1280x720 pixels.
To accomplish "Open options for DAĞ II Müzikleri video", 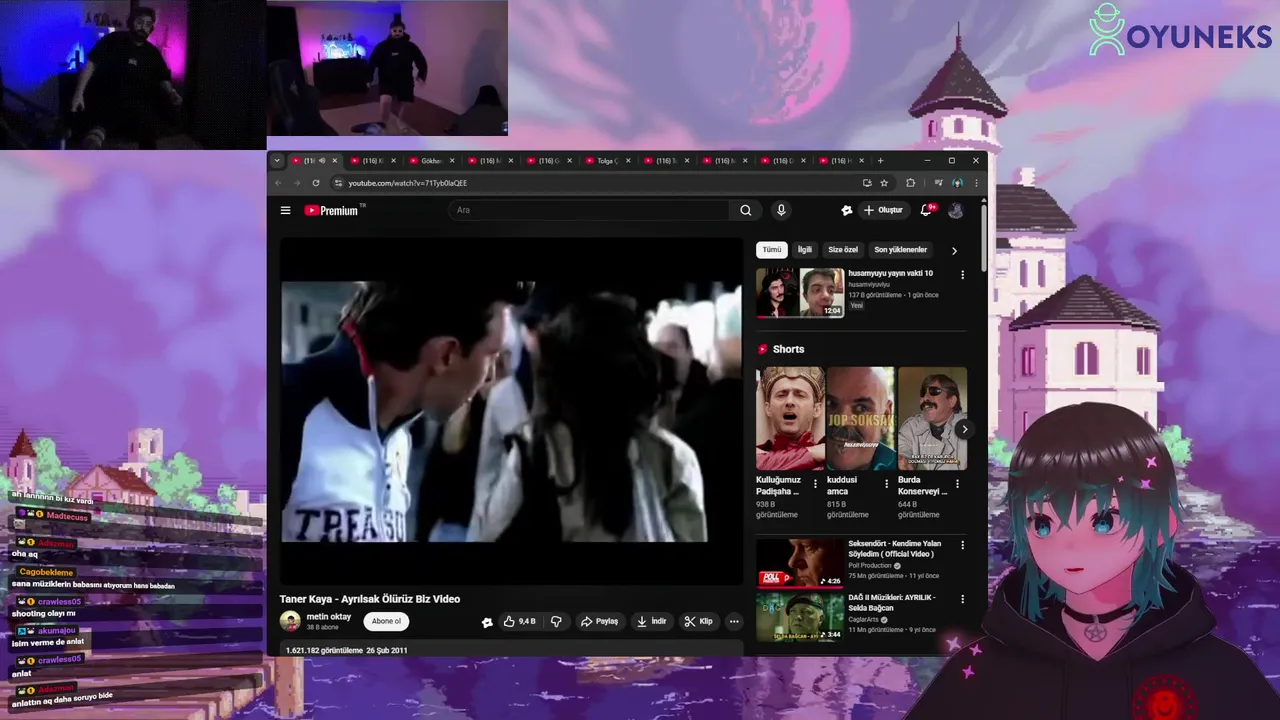I will [x=963, y=599].
